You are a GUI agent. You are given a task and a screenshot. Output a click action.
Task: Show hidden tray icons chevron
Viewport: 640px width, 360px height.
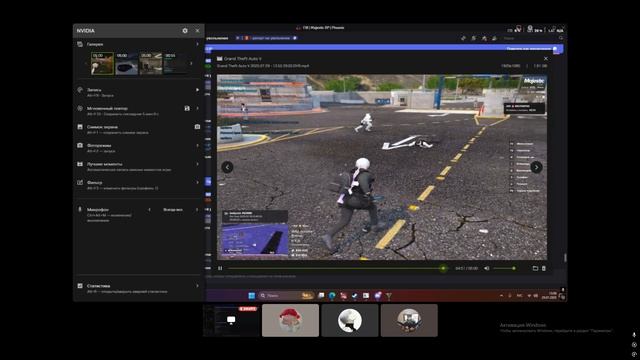click(x=501, y=296)
